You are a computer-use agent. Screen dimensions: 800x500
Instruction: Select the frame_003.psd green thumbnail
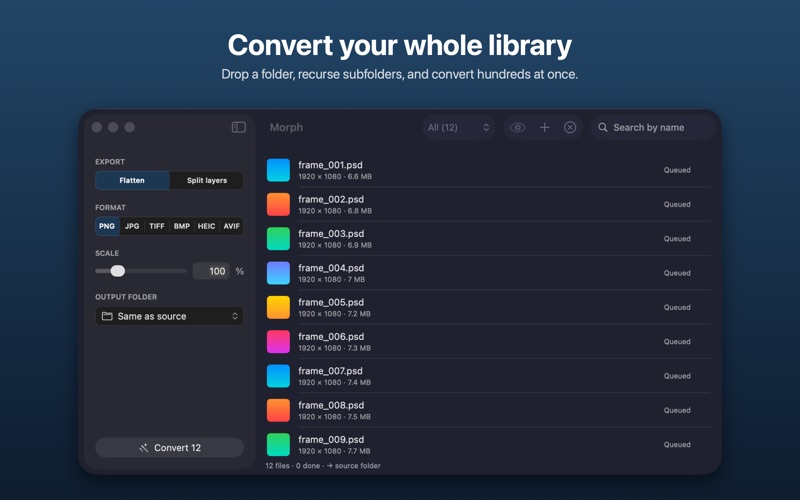point(278,238)
